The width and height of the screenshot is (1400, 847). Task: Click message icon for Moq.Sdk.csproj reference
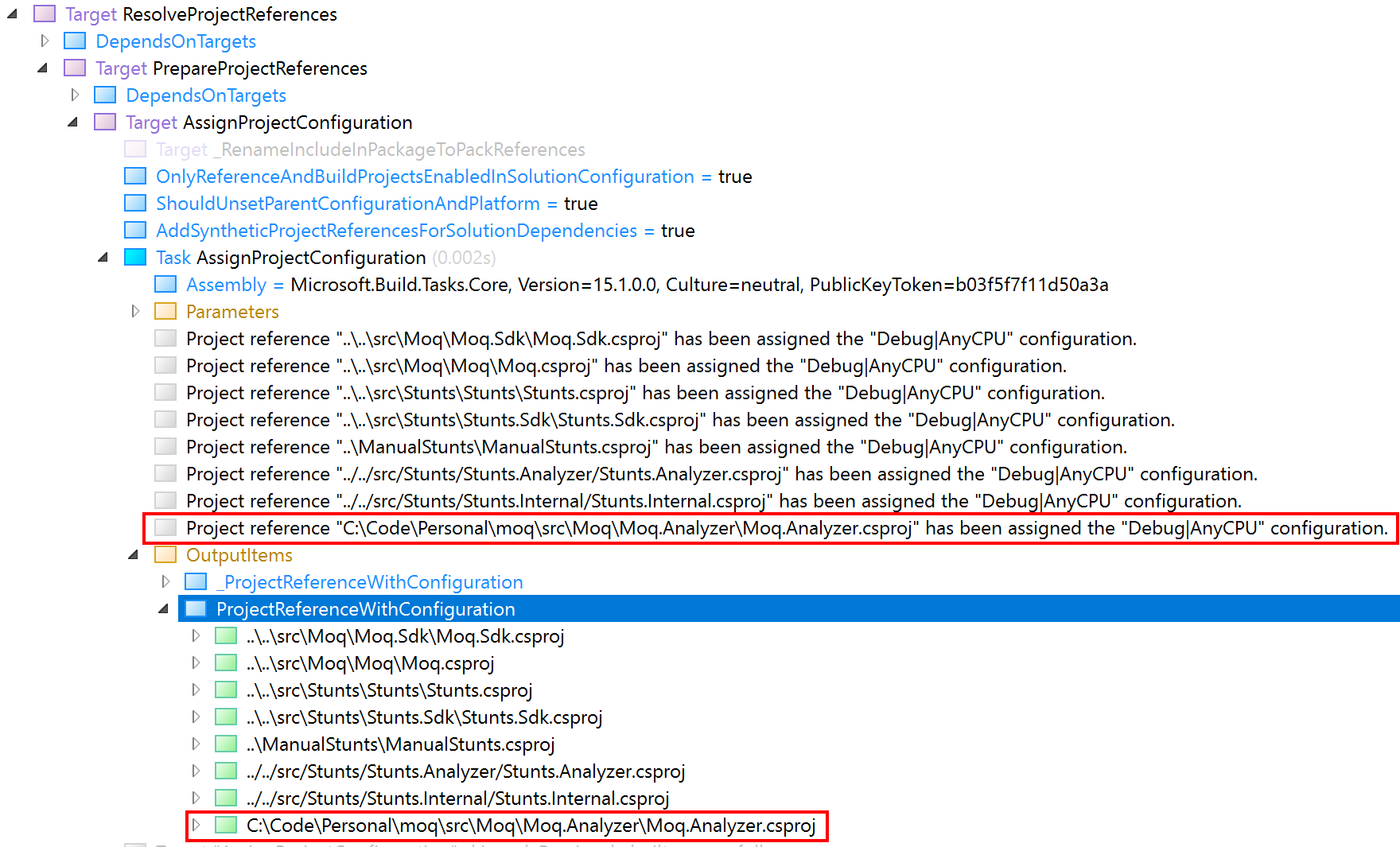(x=165, y=338)
